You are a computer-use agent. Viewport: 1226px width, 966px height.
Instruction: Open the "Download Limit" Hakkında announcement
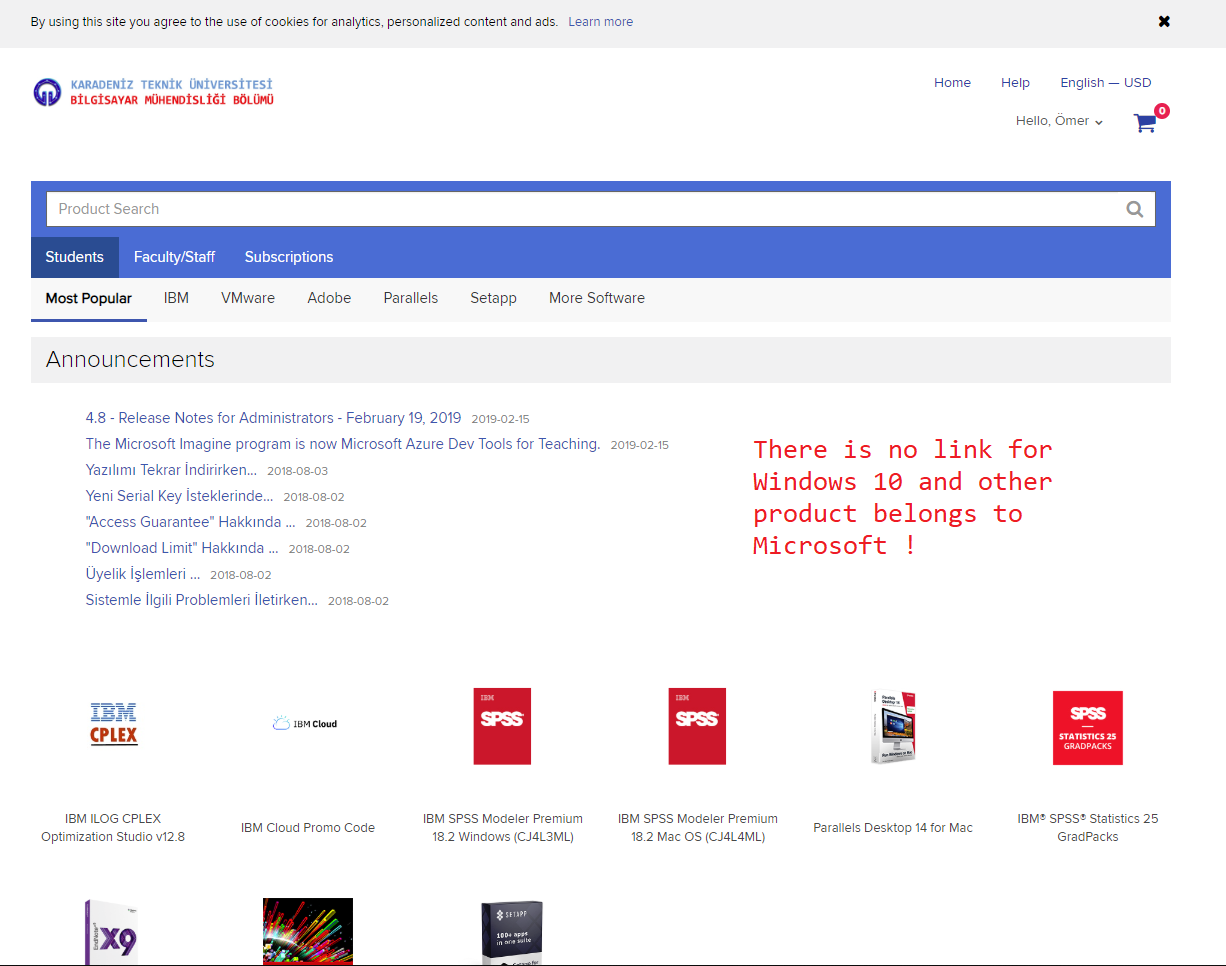click(182, 548)
